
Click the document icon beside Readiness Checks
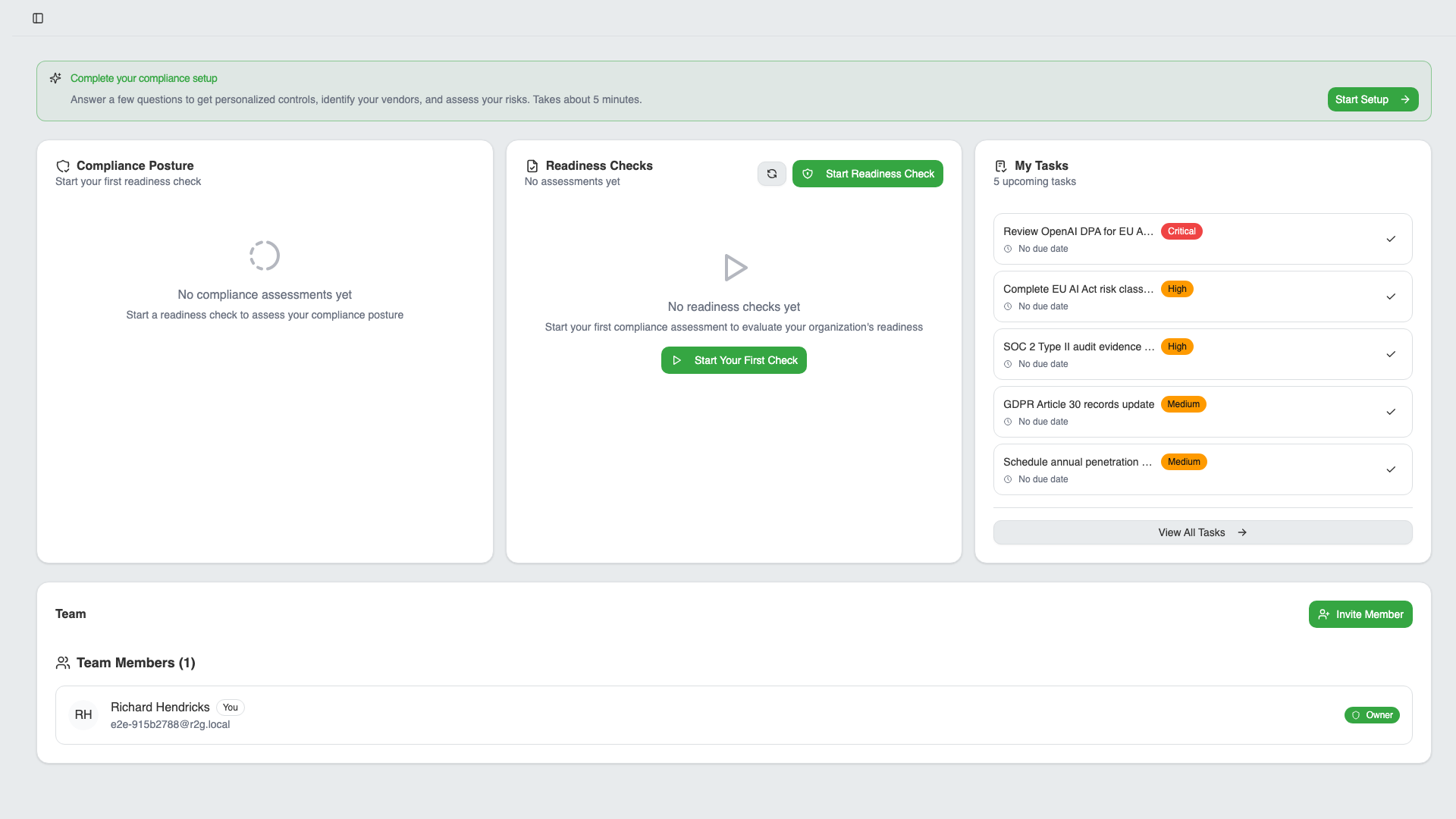point(531,165)
